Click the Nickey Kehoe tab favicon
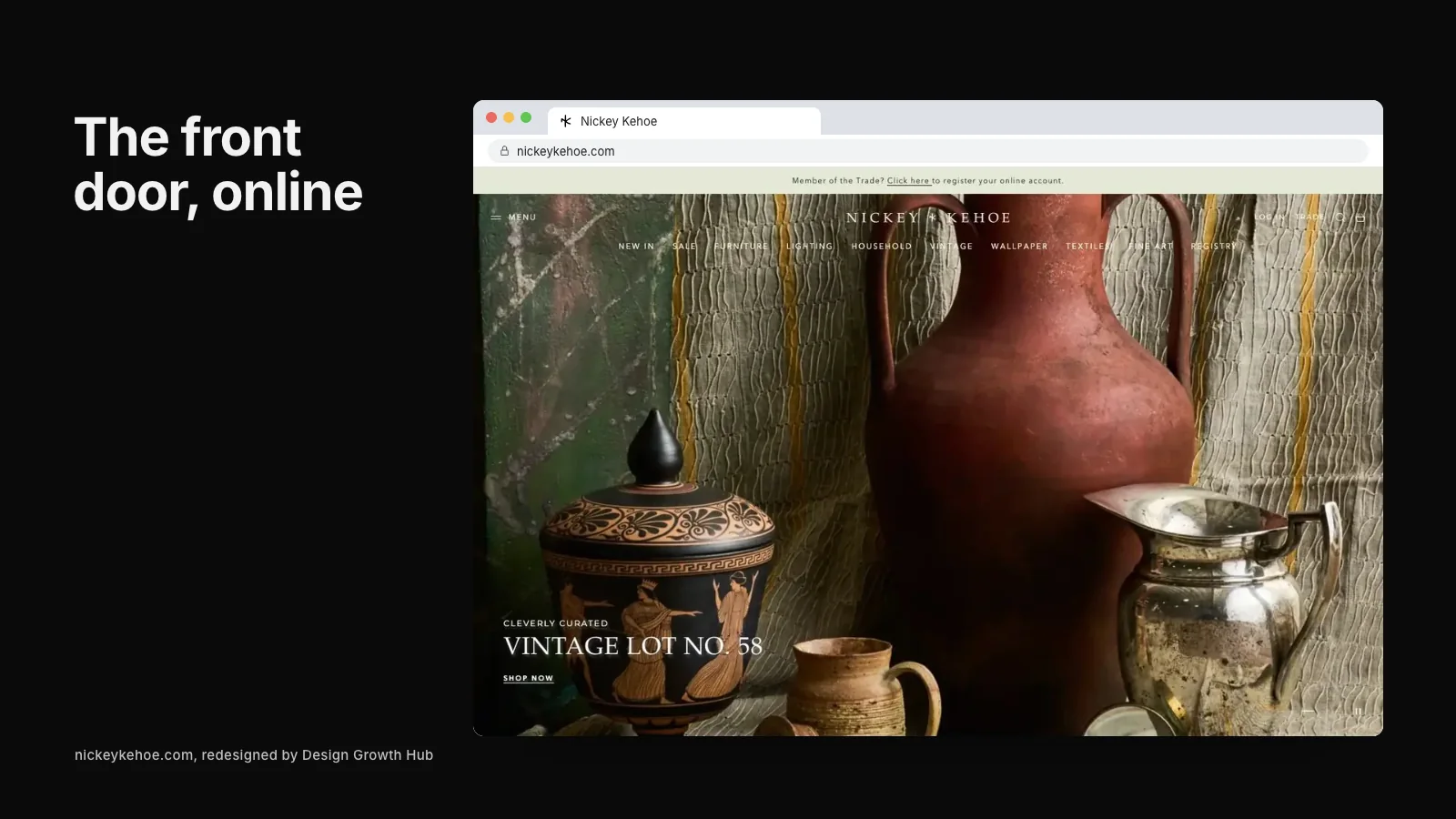The height and width of the screenshot is (819, 1456). (566, 121)
